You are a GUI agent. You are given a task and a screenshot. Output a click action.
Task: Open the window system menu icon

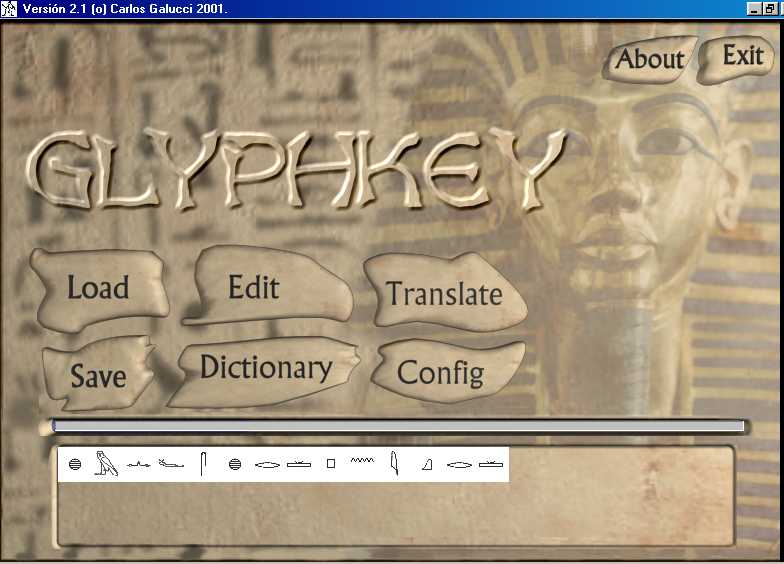[8, 8]
